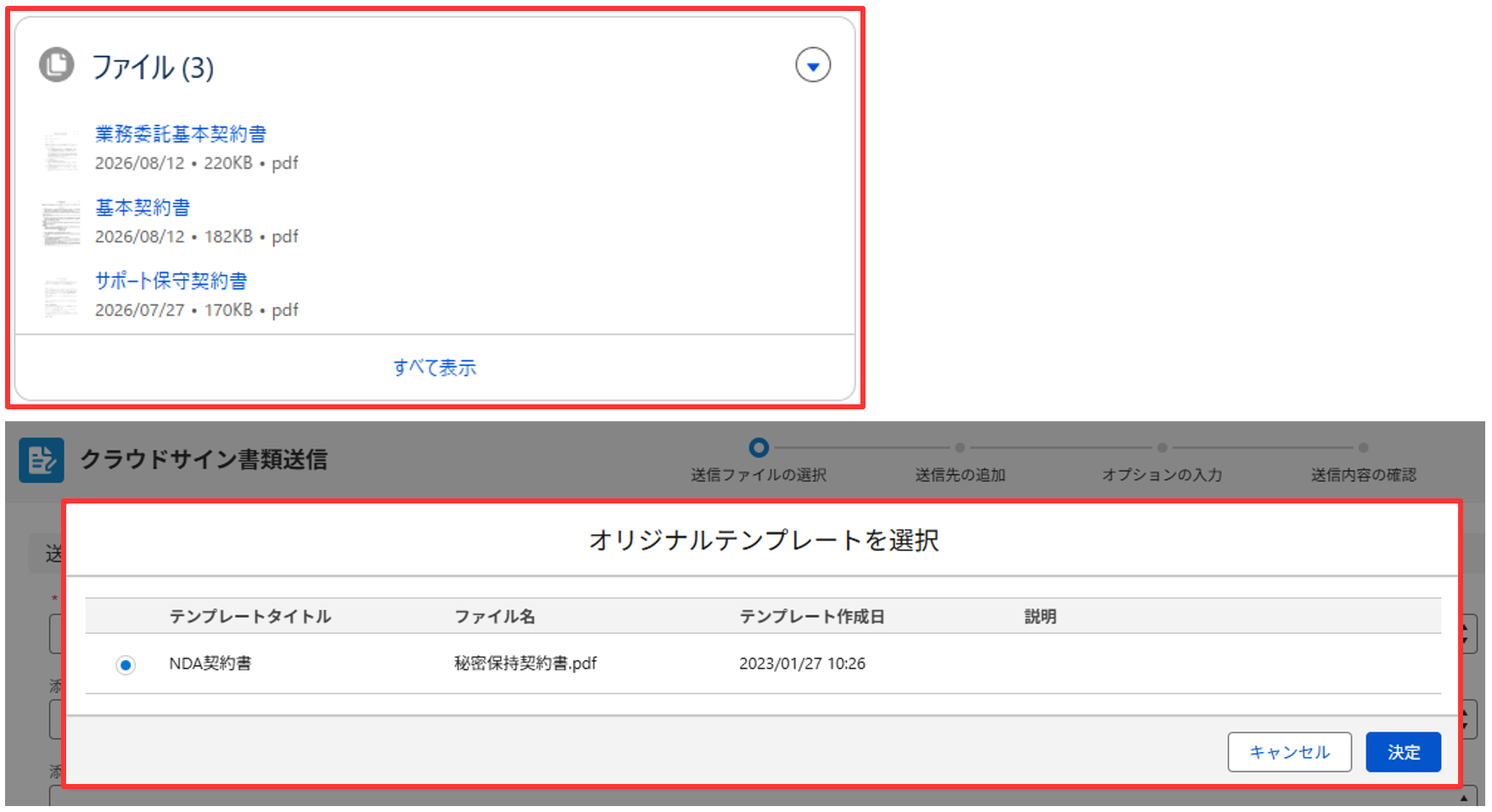
Task: Click the クラウドサイン書類送信 app icon
Action: (x=42, y=460)
